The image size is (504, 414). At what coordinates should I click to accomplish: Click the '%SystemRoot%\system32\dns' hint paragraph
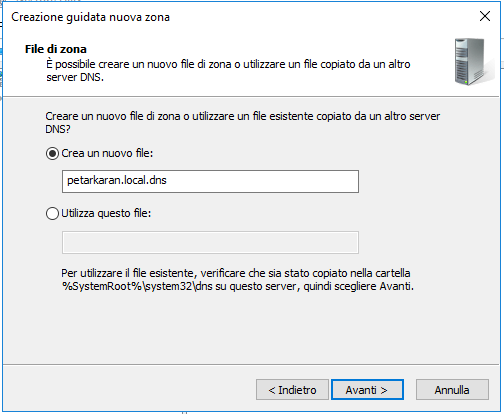pyautogui.click(x=237, y=280)
